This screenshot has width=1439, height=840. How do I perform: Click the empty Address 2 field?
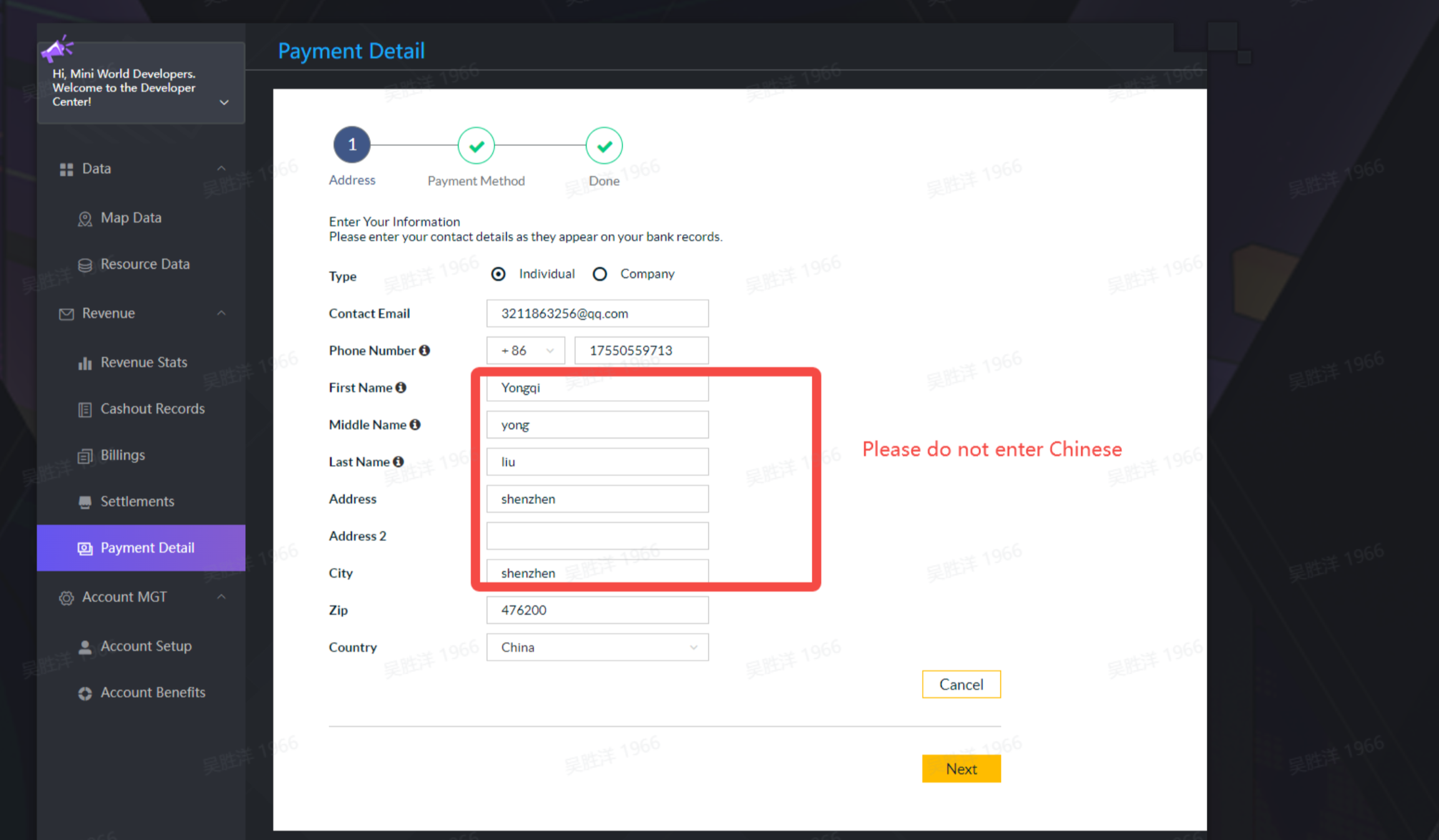point(597,536)
